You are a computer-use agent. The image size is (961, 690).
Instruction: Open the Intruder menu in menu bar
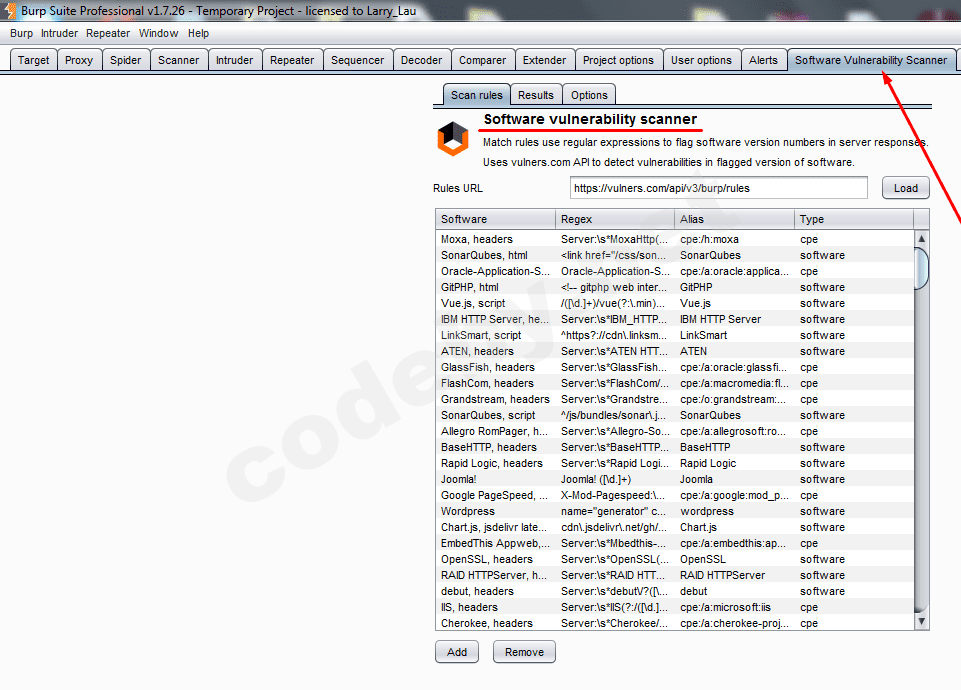[59, 33]
